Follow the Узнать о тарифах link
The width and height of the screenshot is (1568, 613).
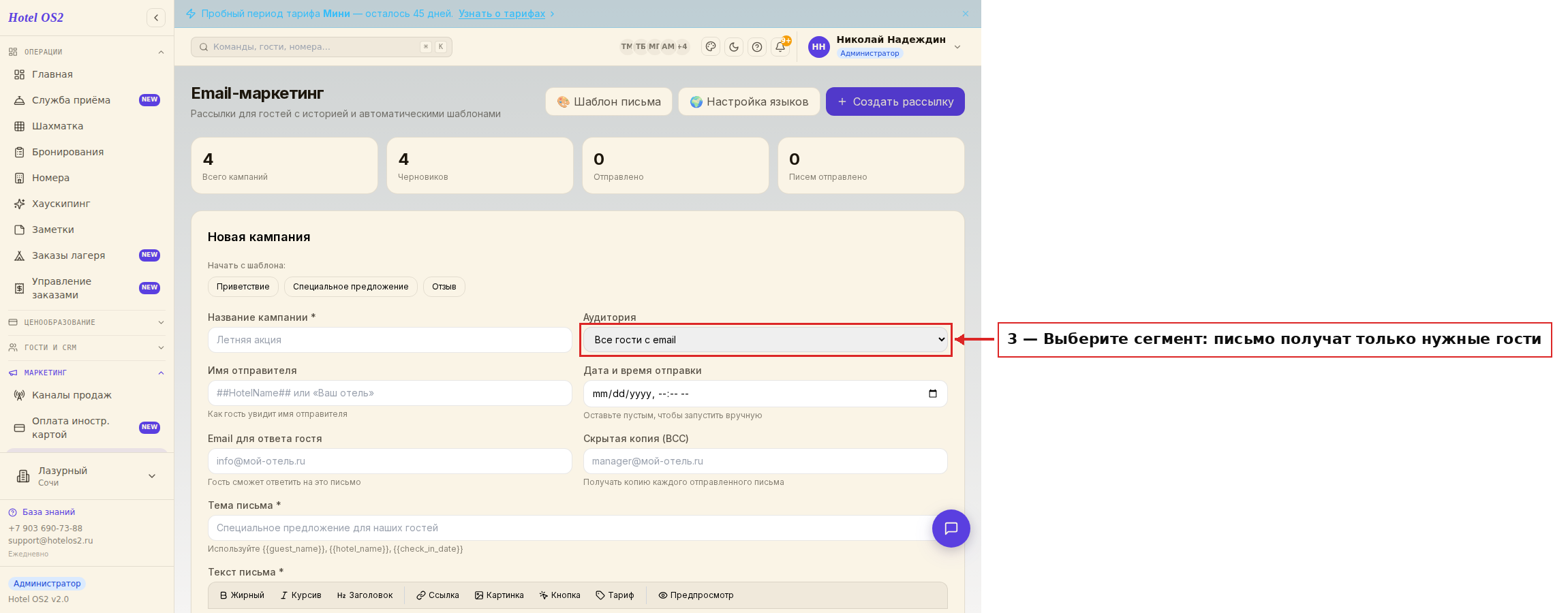coord(502,14)
